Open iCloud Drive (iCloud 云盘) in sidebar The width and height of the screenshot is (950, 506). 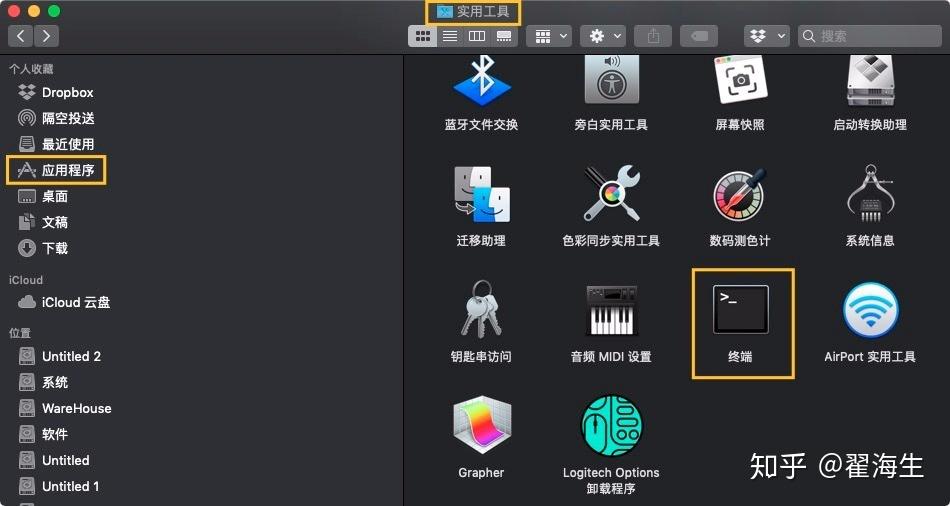point(64,302)
